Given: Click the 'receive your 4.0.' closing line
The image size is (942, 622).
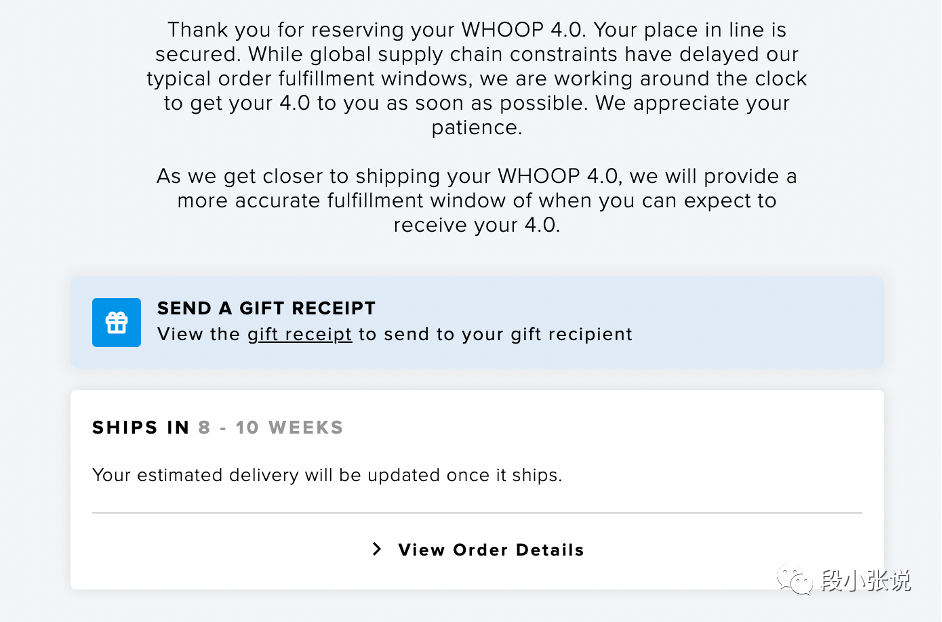Looking at the screenshot, I should pyautogui.click(x=477, y=225).
